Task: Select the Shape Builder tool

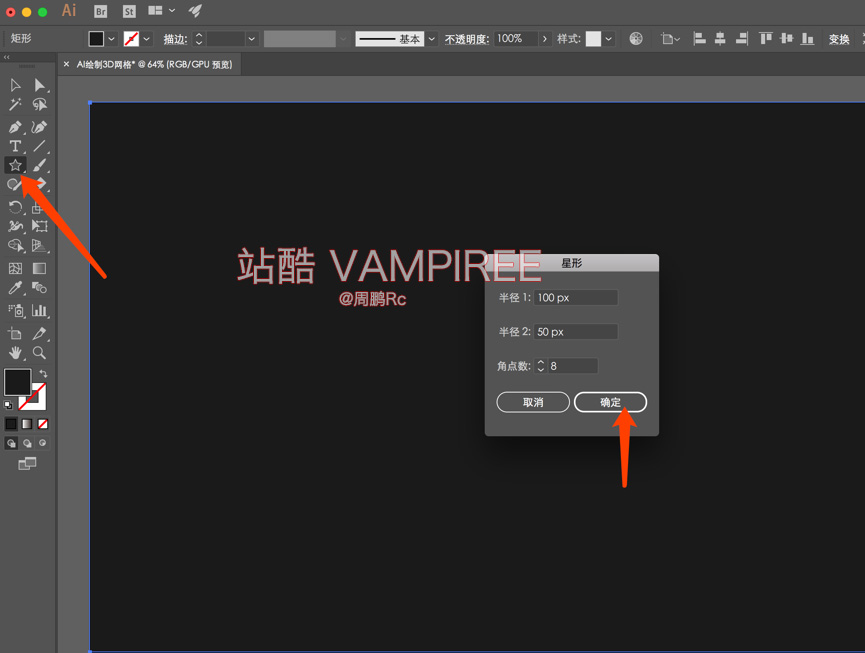Action: (x=15, y=245)
